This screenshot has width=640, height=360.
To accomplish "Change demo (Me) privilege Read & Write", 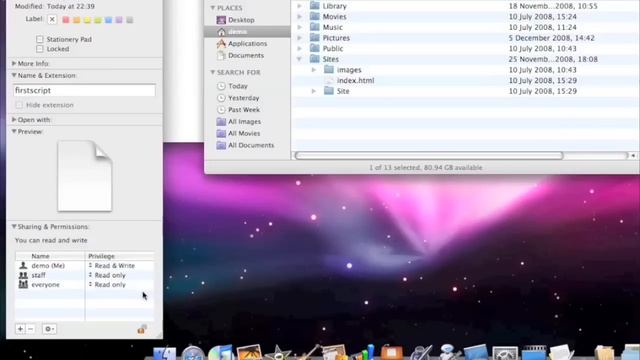I will (x=112, y=266).
